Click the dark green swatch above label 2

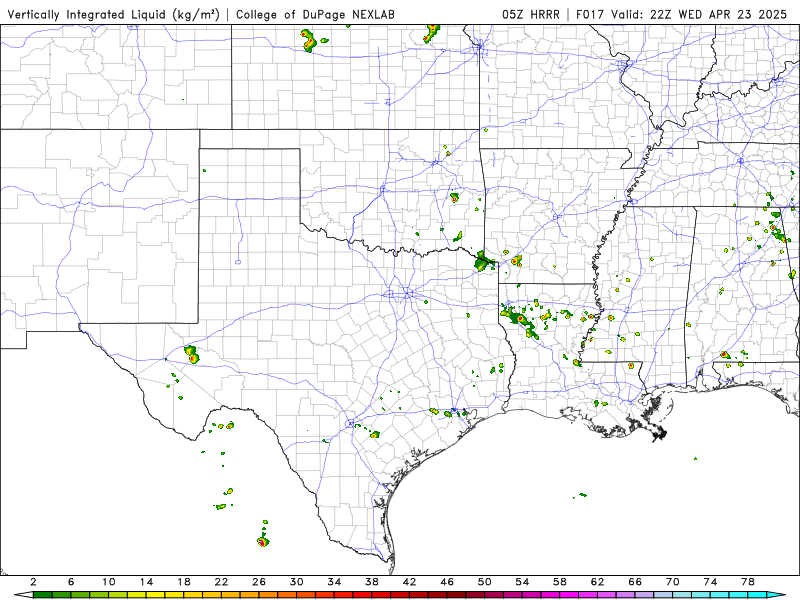tap(42, 595)
